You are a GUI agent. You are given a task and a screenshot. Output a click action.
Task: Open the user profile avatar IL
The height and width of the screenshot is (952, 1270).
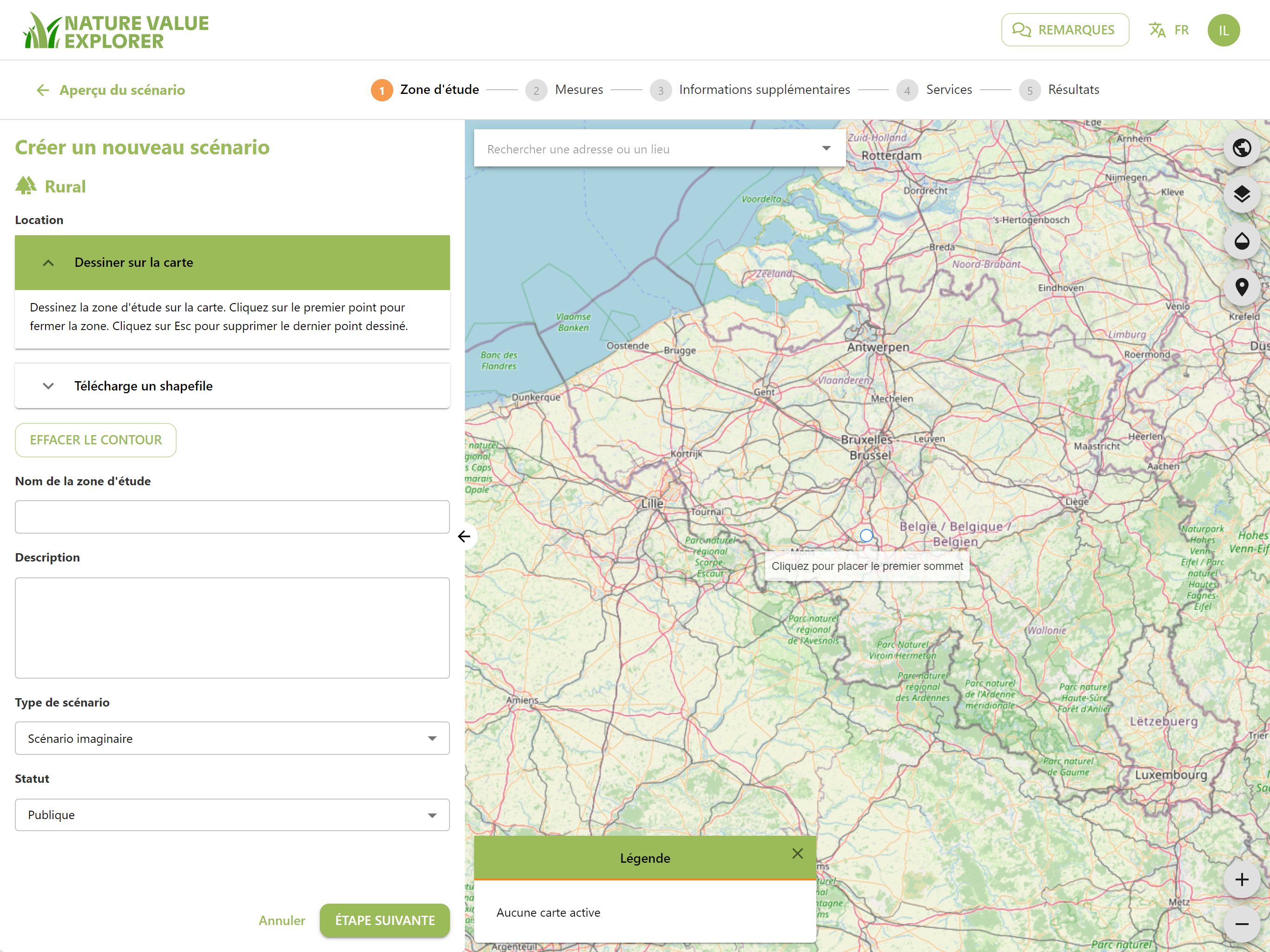1223,30
